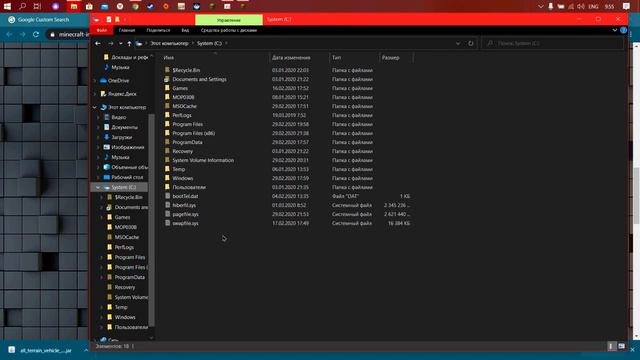Open options chevron beside the .jar download
The image size is (640, 360).
(86, 350)
